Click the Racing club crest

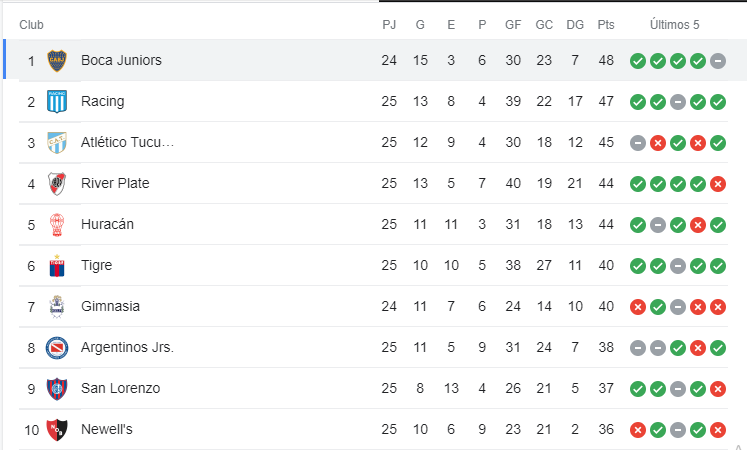[57, 101]
